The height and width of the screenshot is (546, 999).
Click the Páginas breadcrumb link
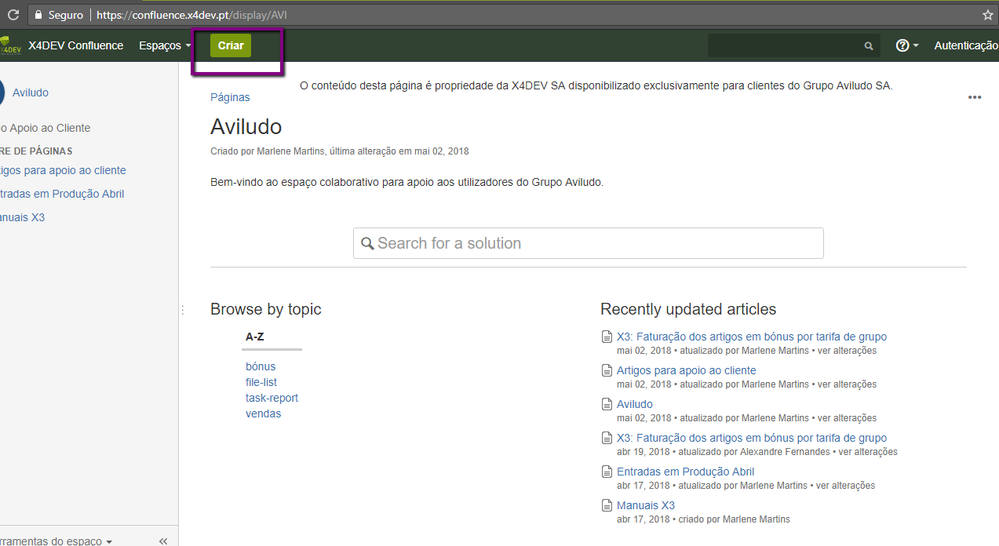point(230,97)
